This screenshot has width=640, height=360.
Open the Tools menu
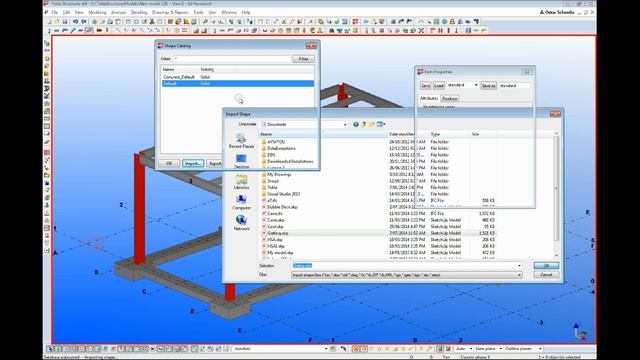pos(198,13)
